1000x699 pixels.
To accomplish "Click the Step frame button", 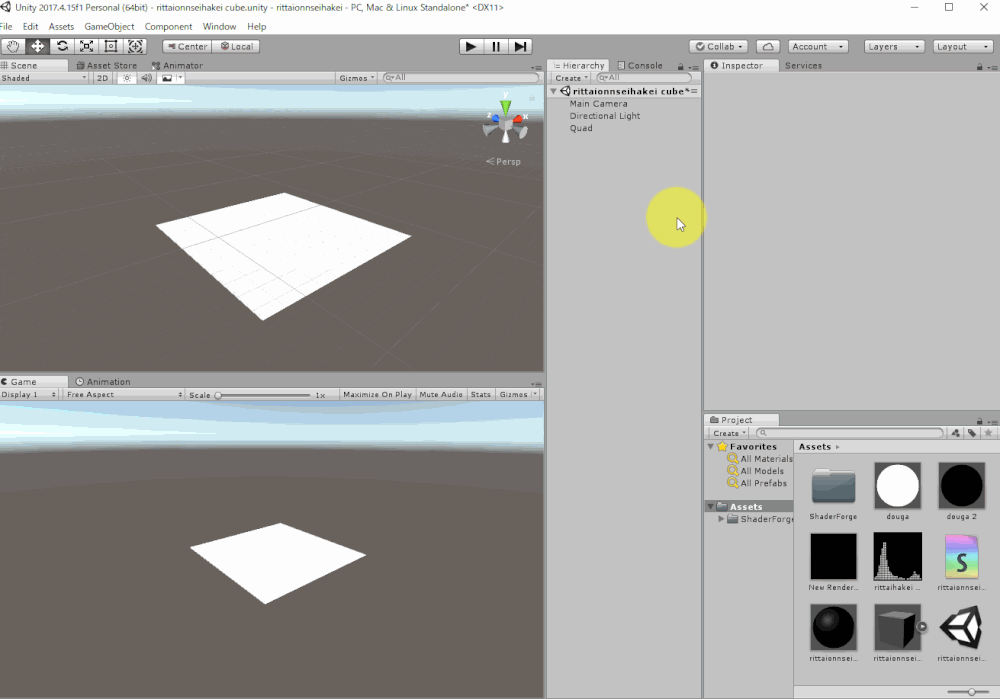I will 520,47.
